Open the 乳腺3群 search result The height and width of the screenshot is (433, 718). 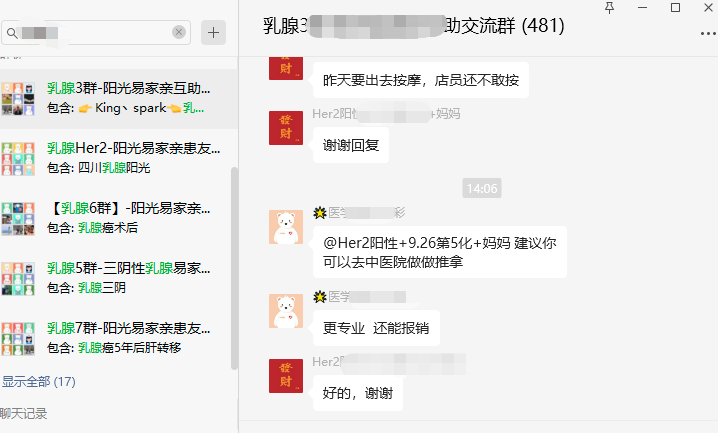pyautogui.click(x=119, y=98)
